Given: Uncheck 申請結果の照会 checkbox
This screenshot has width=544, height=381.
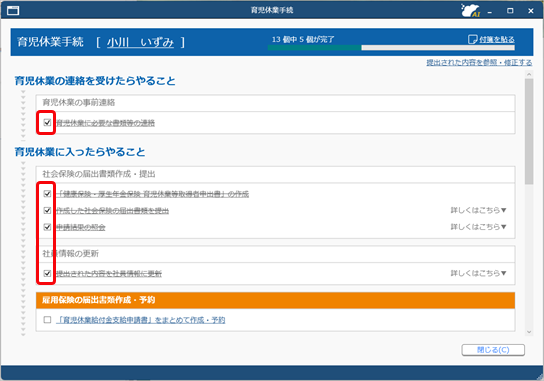Looking at the screenshot, I should pos(47,227).
